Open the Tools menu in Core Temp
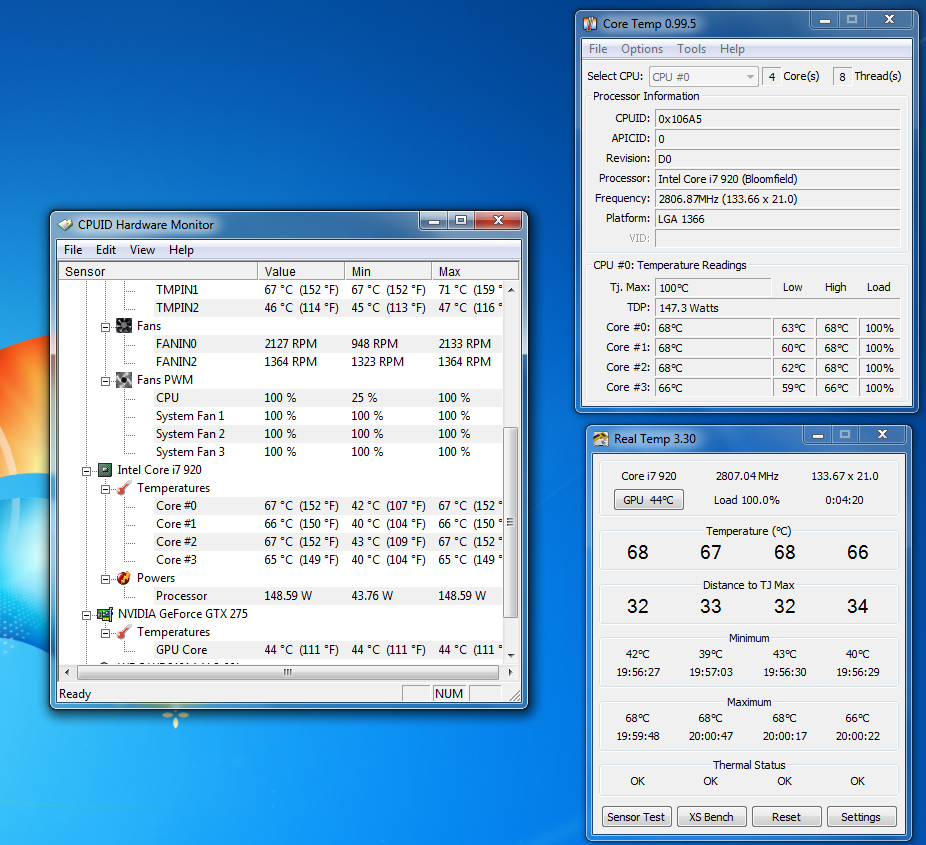926x845 pixels. 692,49
